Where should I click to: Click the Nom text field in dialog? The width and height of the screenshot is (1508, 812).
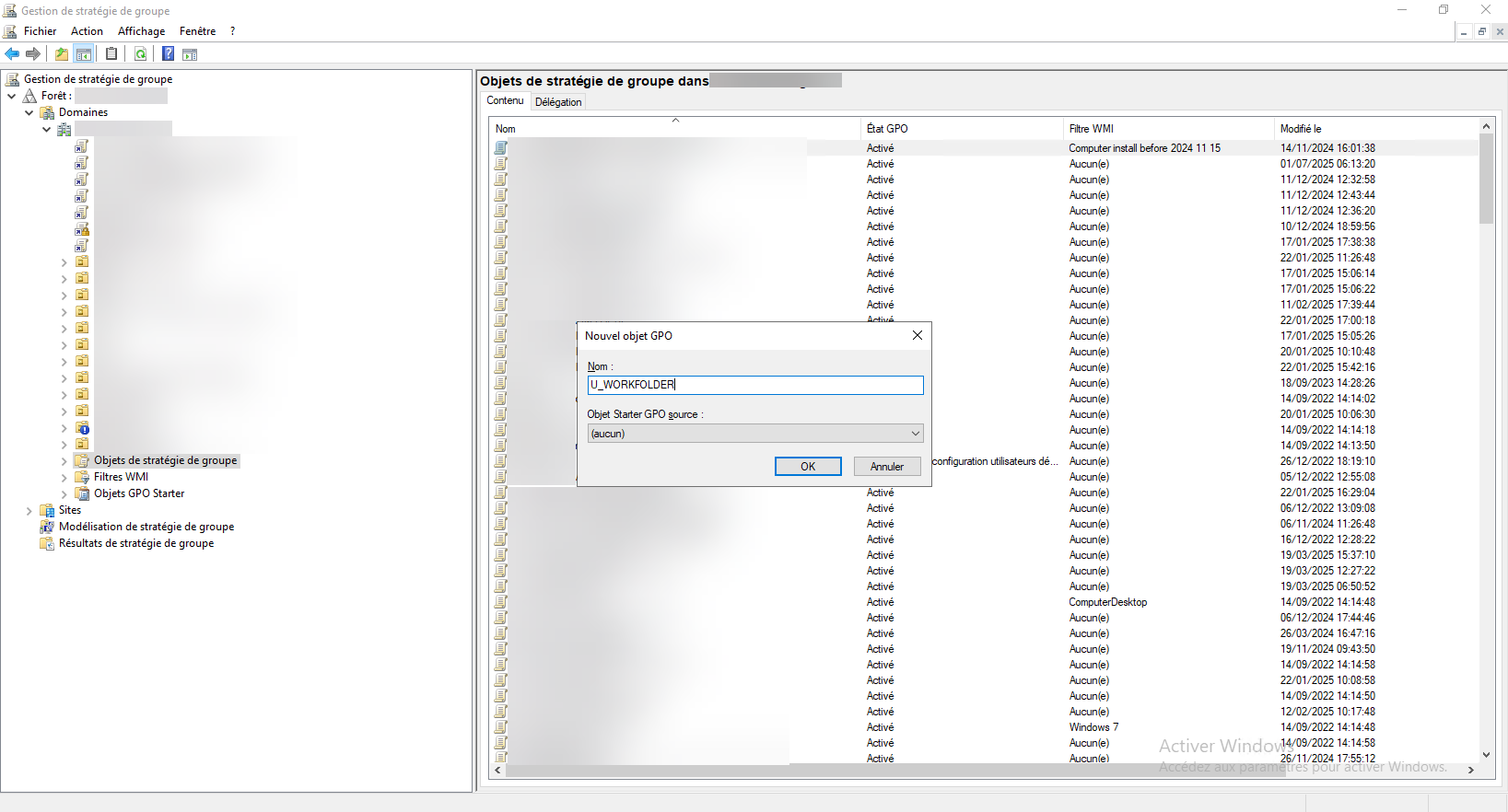click(754, 385)
